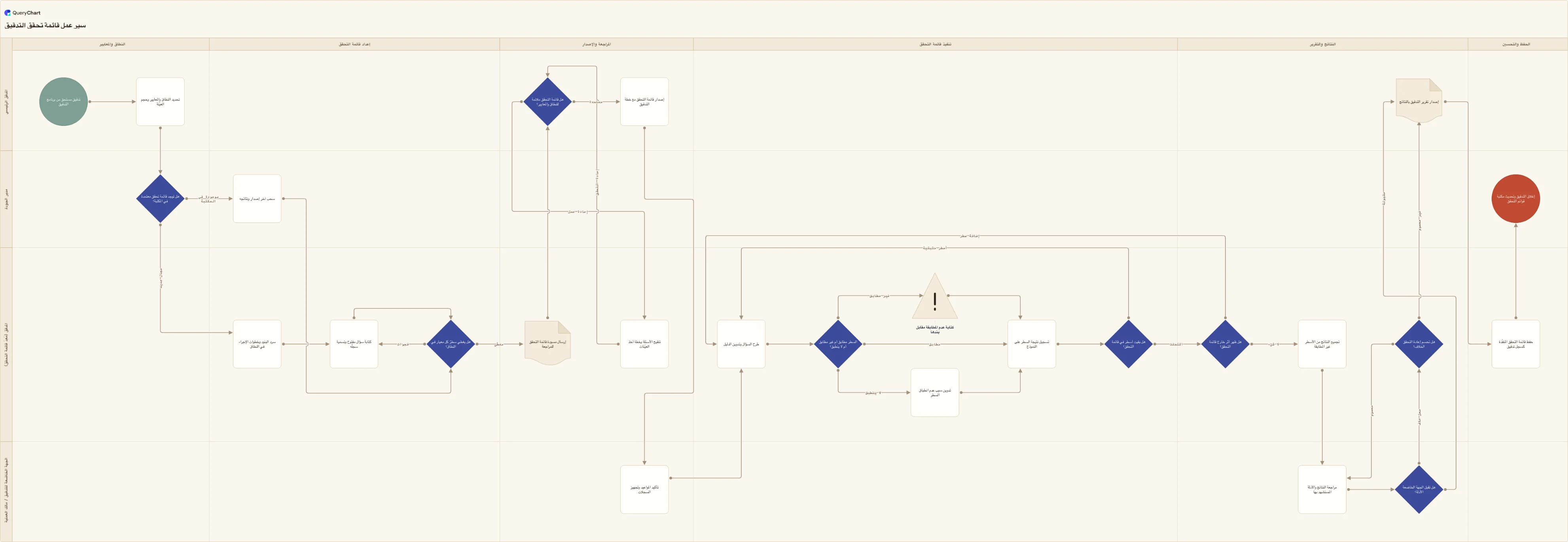Click edge label 'فجوات' left of coverage diamond
Image resolution: width=1568 pixels, height=542 pixels.
[402, 345]
